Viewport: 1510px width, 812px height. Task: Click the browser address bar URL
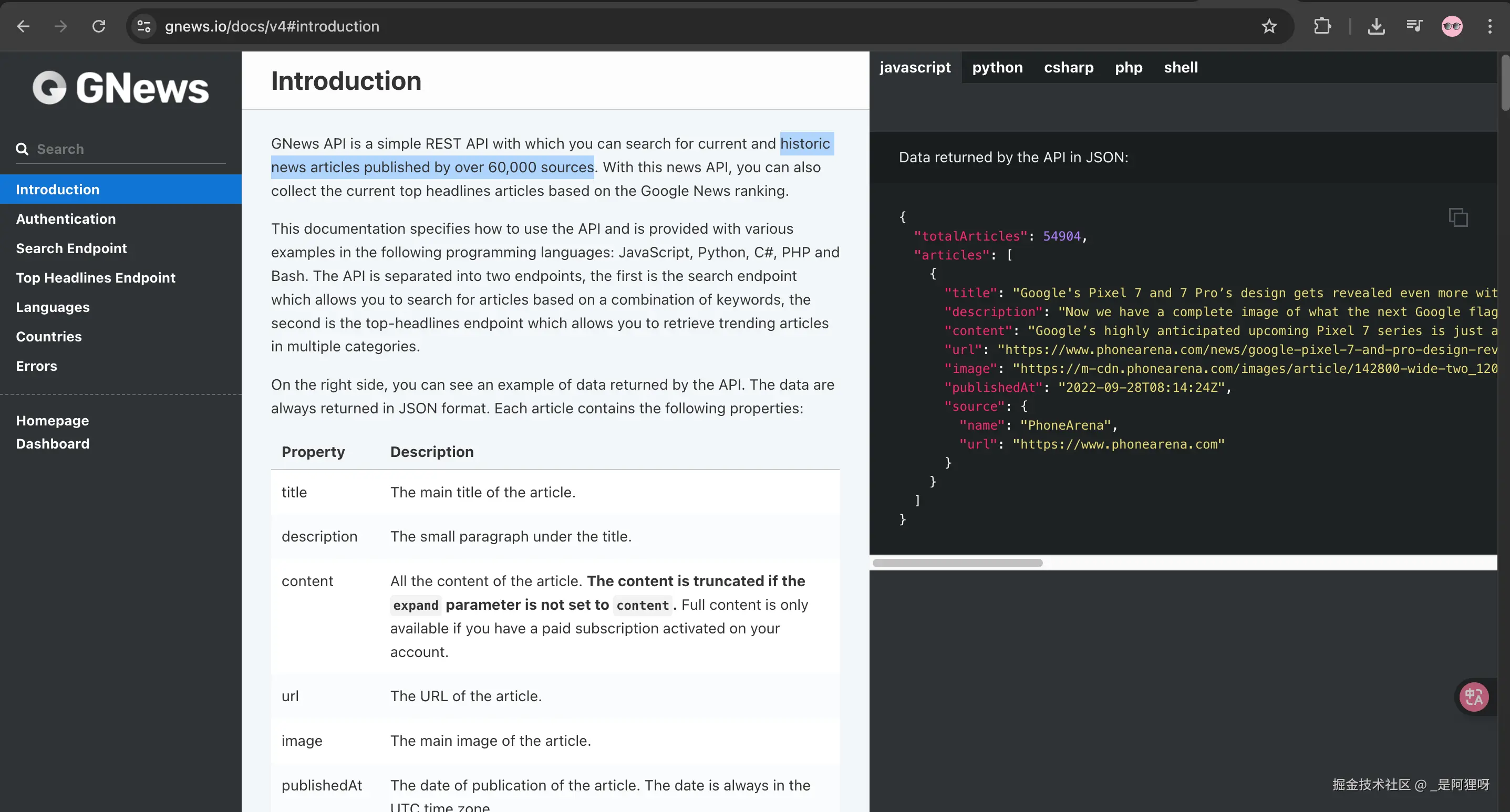coord(272,26)
